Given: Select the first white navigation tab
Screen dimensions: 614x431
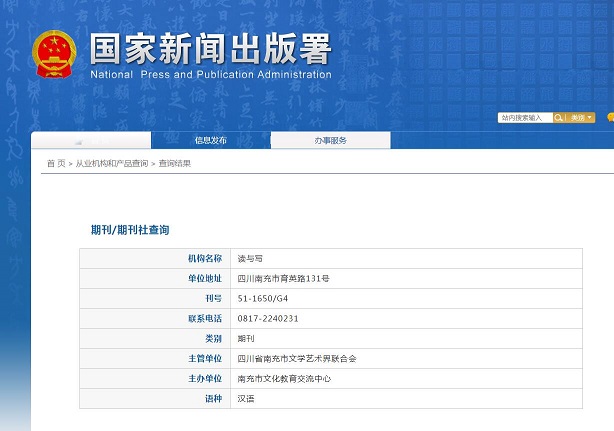Looking at the screenshot, I should 91,140.
